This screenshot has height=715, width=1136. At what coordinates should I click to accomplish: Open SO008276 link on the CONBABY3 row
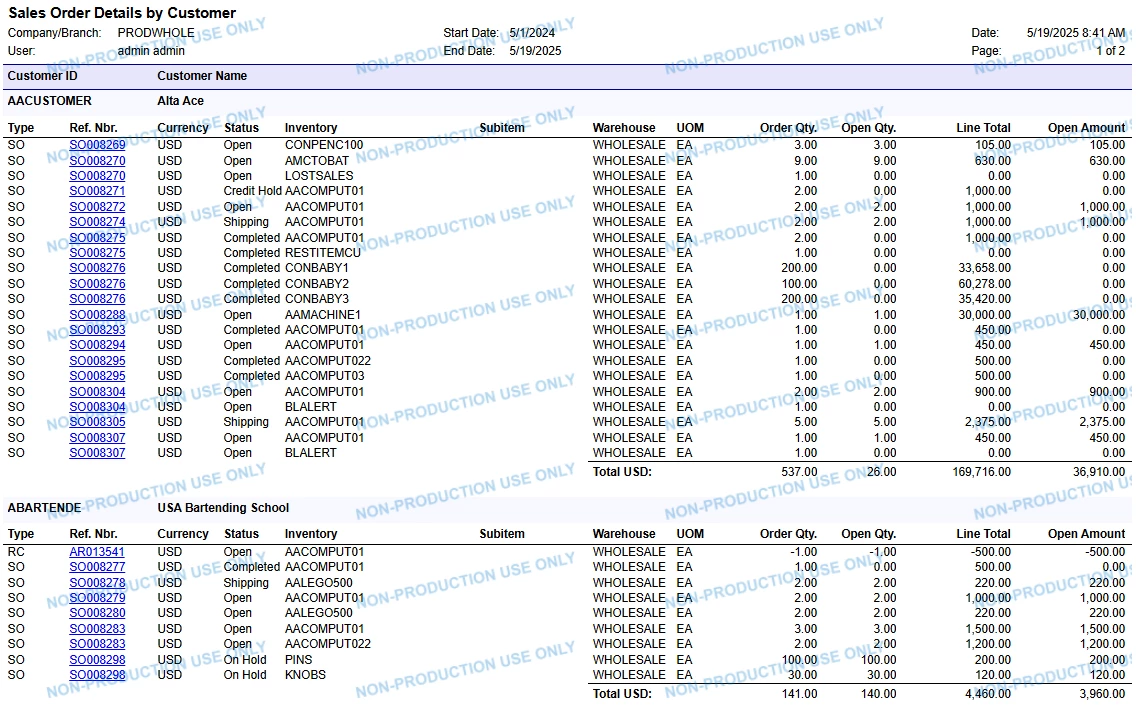[x=97, y=299]
